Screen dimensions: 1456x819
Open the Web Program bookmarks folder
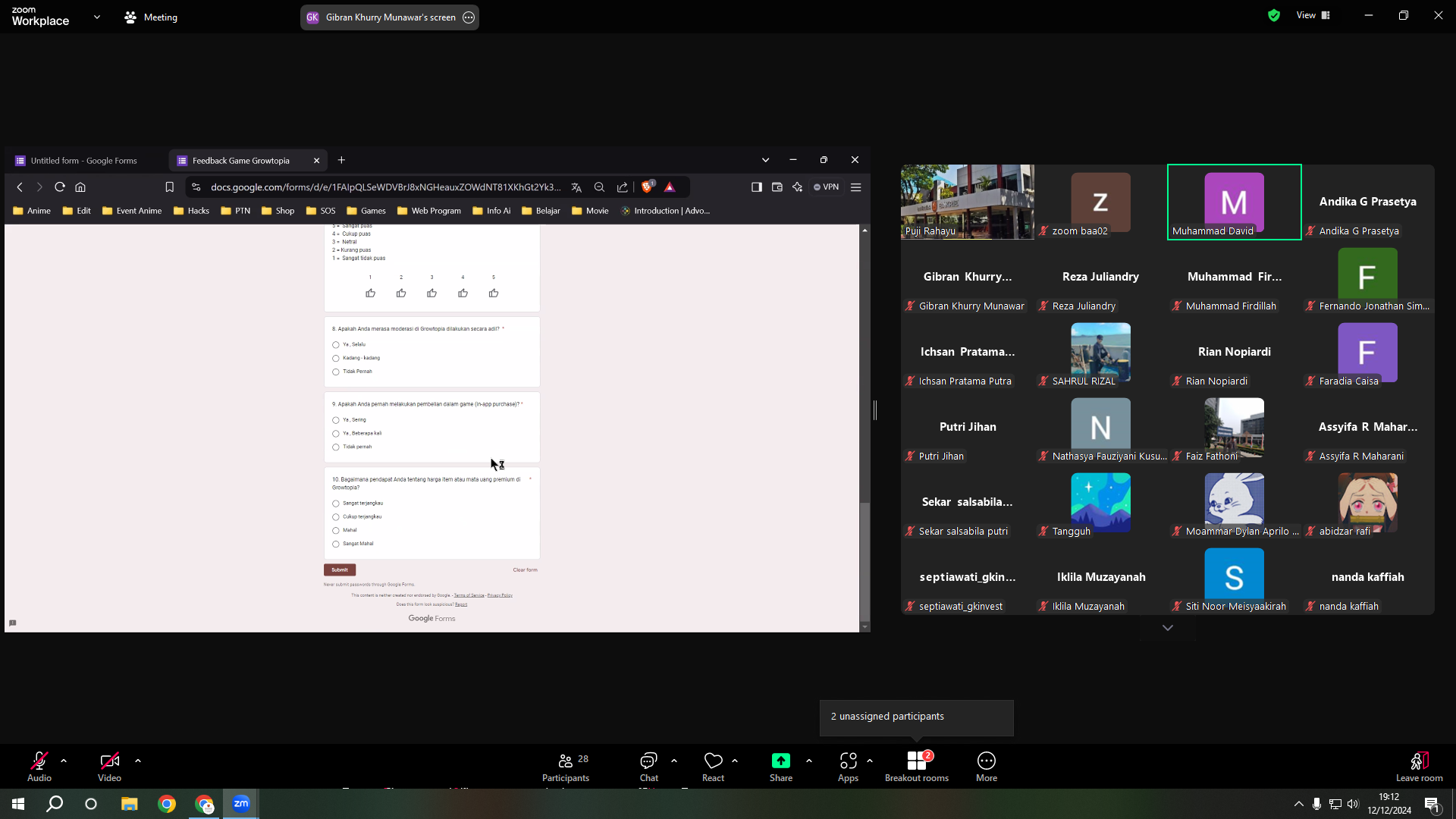429,211
